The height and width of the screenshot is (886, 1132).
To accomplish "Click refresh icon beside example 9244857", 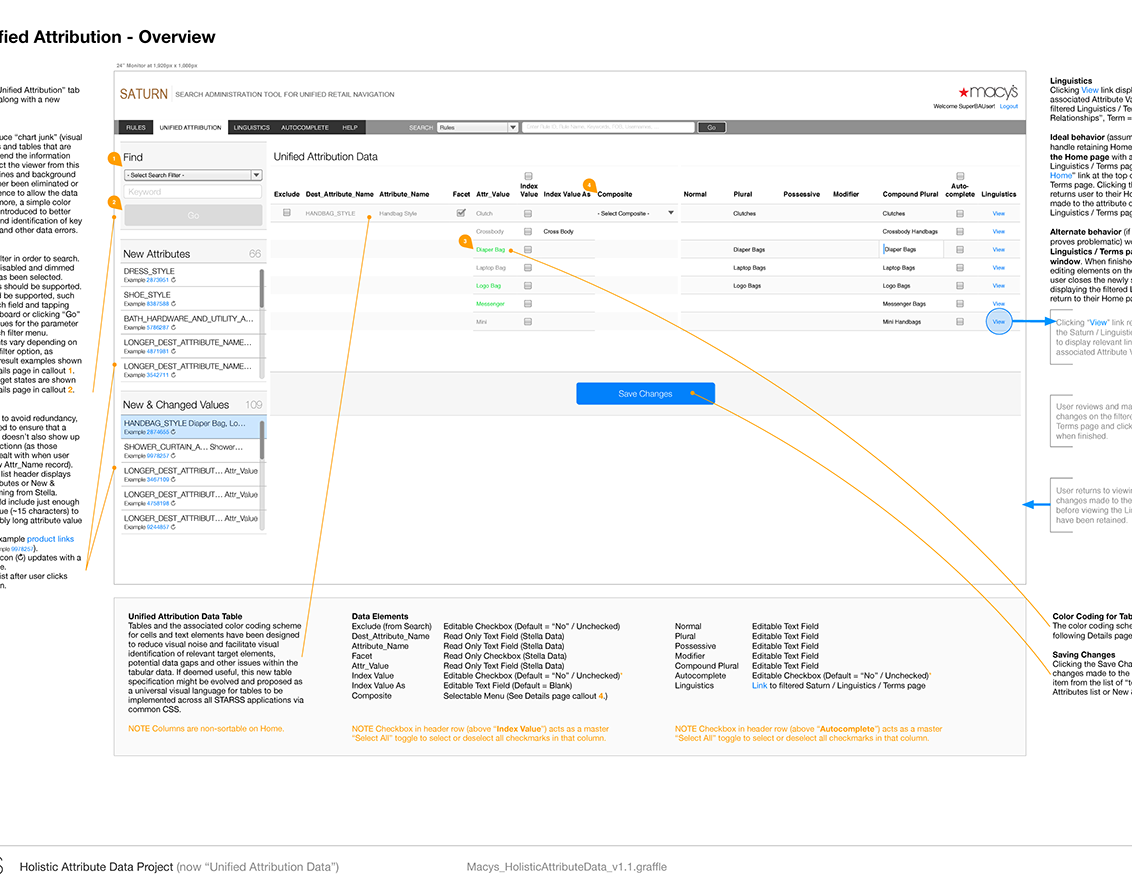I will point(173,527).
